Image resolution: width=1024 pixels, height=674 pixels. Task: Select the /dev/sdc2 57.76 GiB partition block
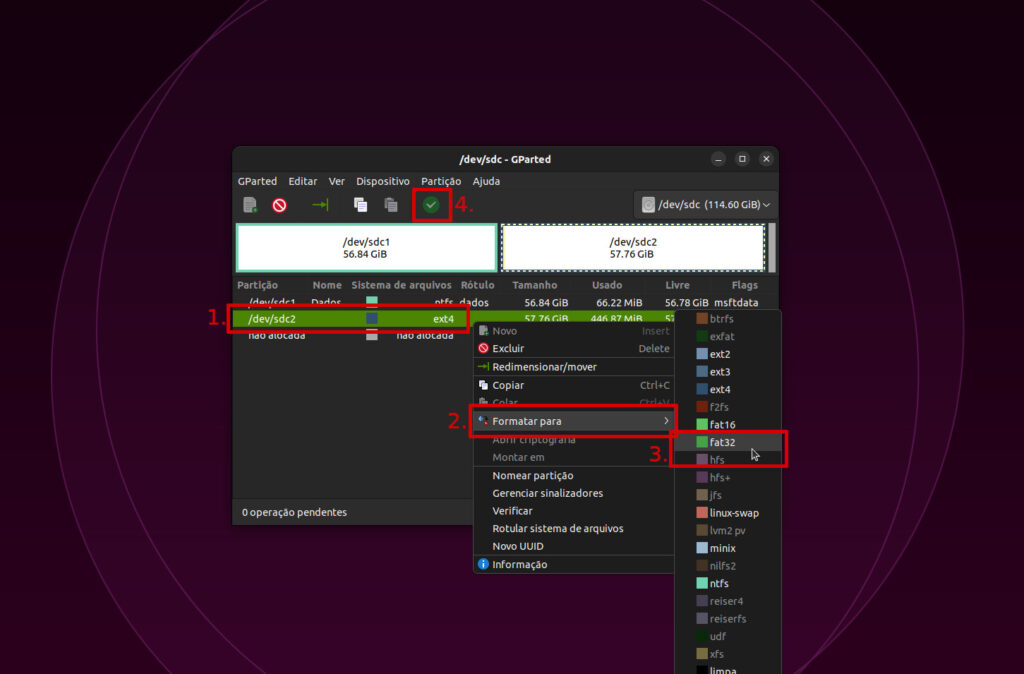[x=633, y=248]
